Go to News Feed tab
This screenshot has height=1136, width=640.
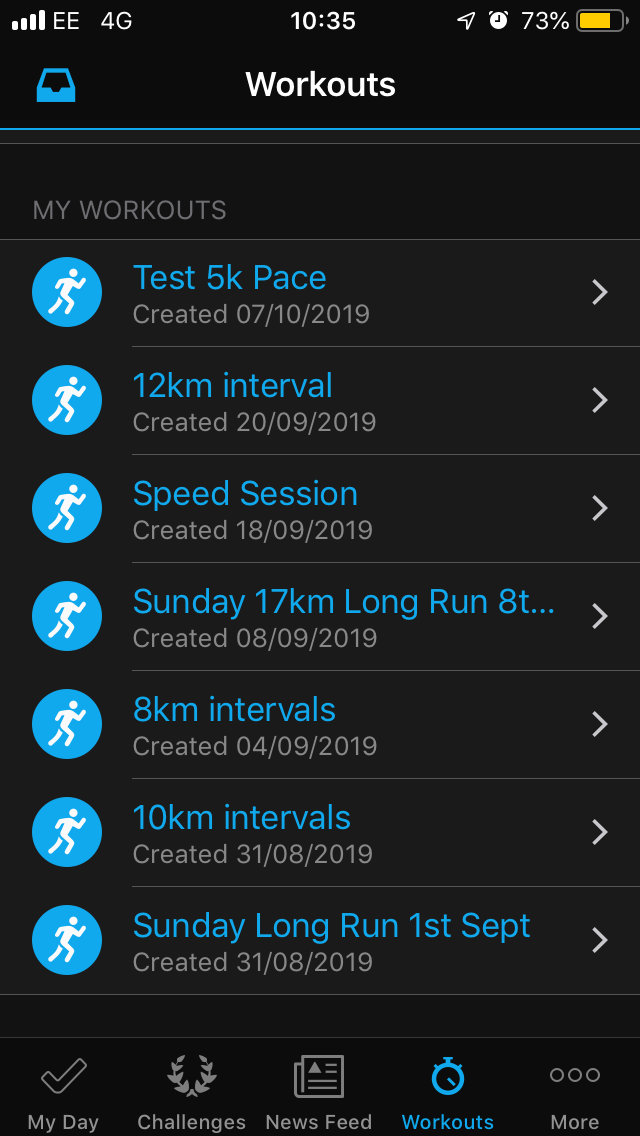[x=319, y=1092]
